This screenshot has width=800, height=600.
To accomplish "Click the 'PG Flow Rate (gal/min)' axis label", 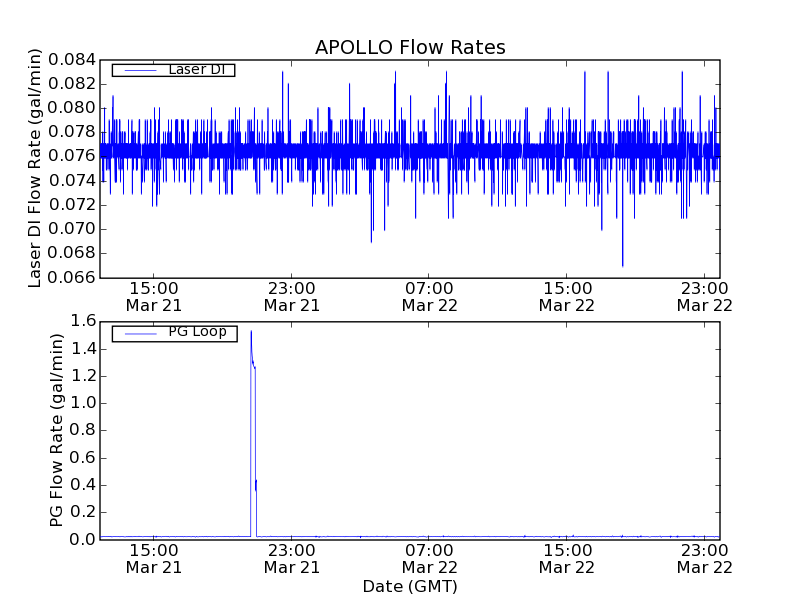I will pyautogui.click(x=56, y=430).
